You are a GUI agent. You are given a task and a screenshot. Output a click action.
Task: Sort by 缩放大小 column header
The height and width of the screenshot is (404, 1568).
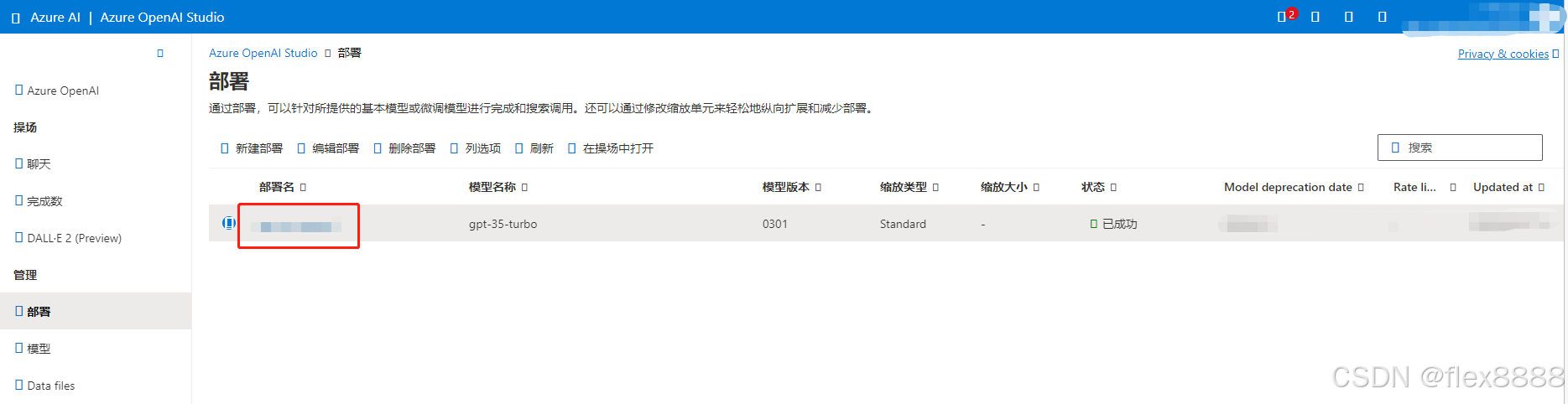tap(1009, 187)
